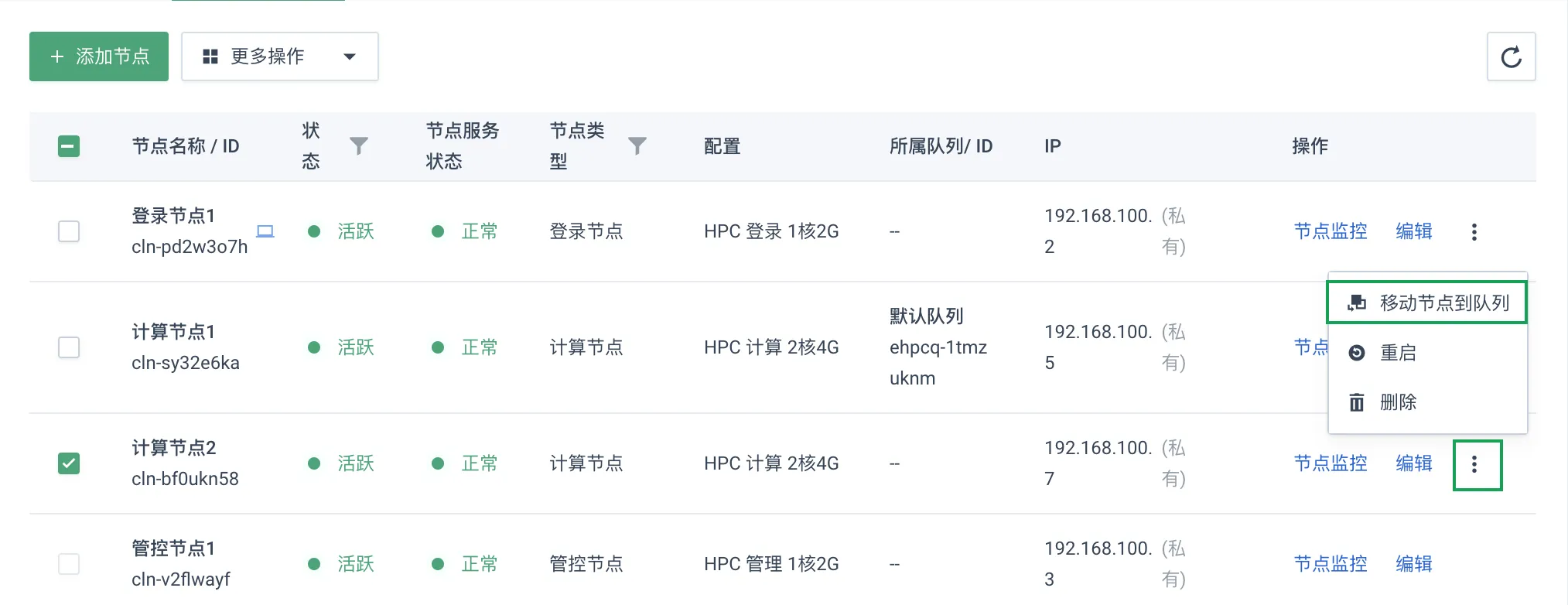
Task: Click the refresh icon button
Action: tap(1511, 56)
